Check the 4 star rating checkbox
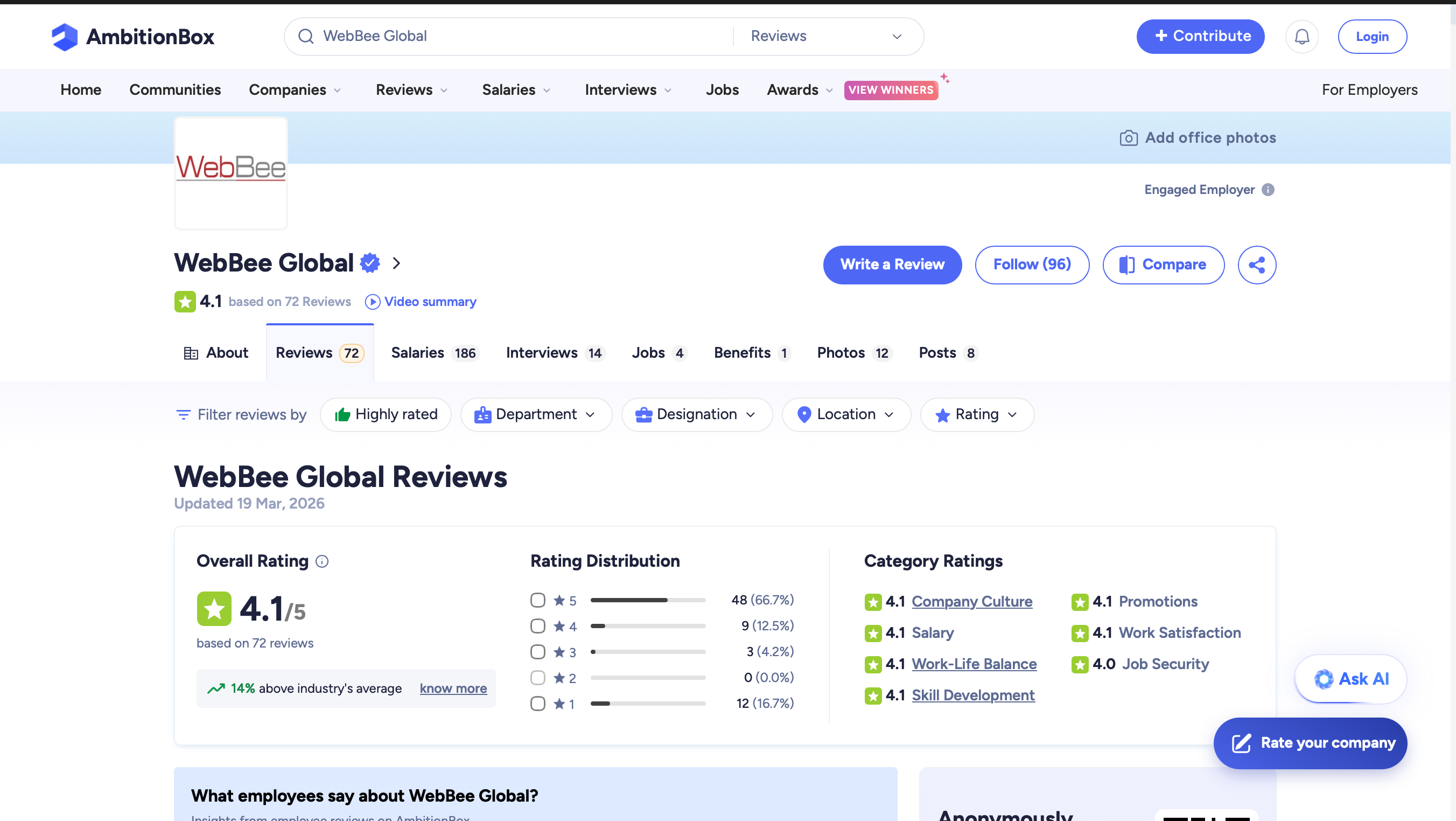 [537, 626]
